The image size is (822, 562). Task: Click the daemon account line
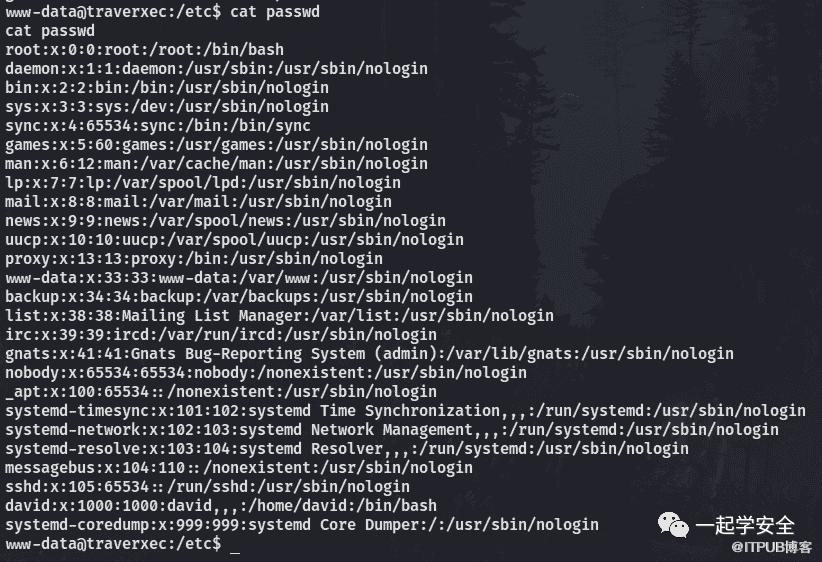tap(216, 69)
